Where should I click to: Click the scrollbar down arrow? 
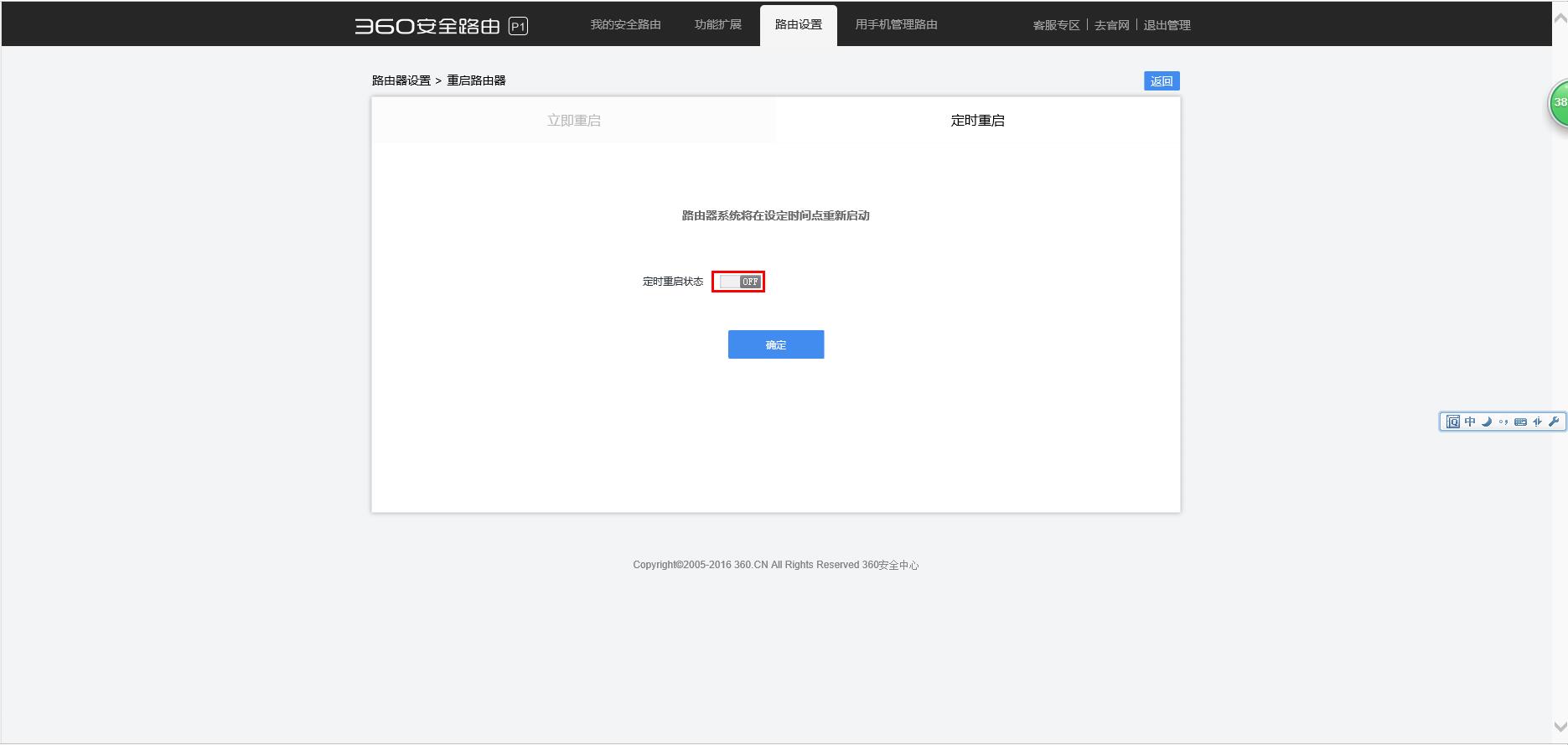(1560, 727)
